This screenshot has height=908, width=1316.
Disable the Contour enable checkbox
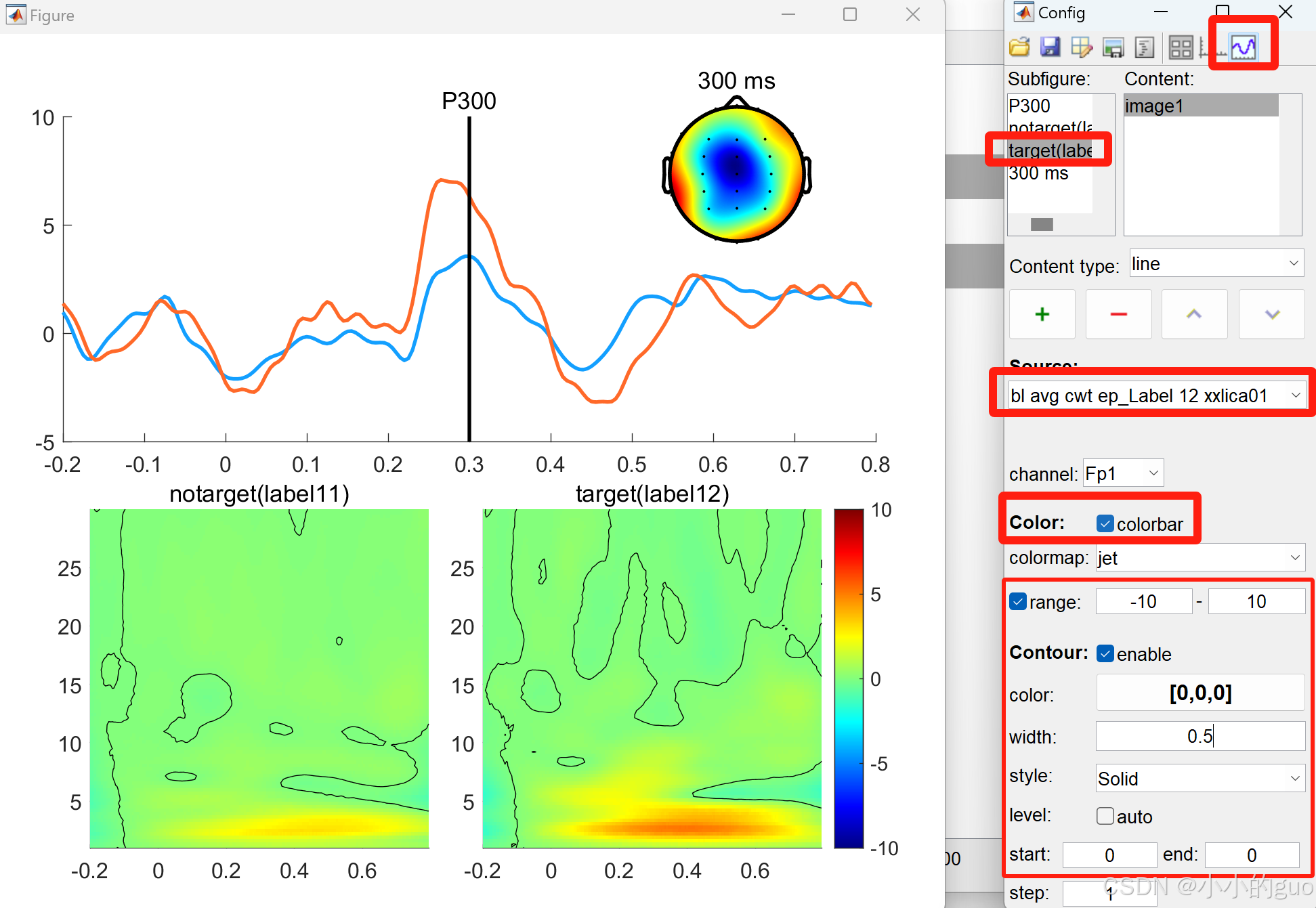(1105, 653)
